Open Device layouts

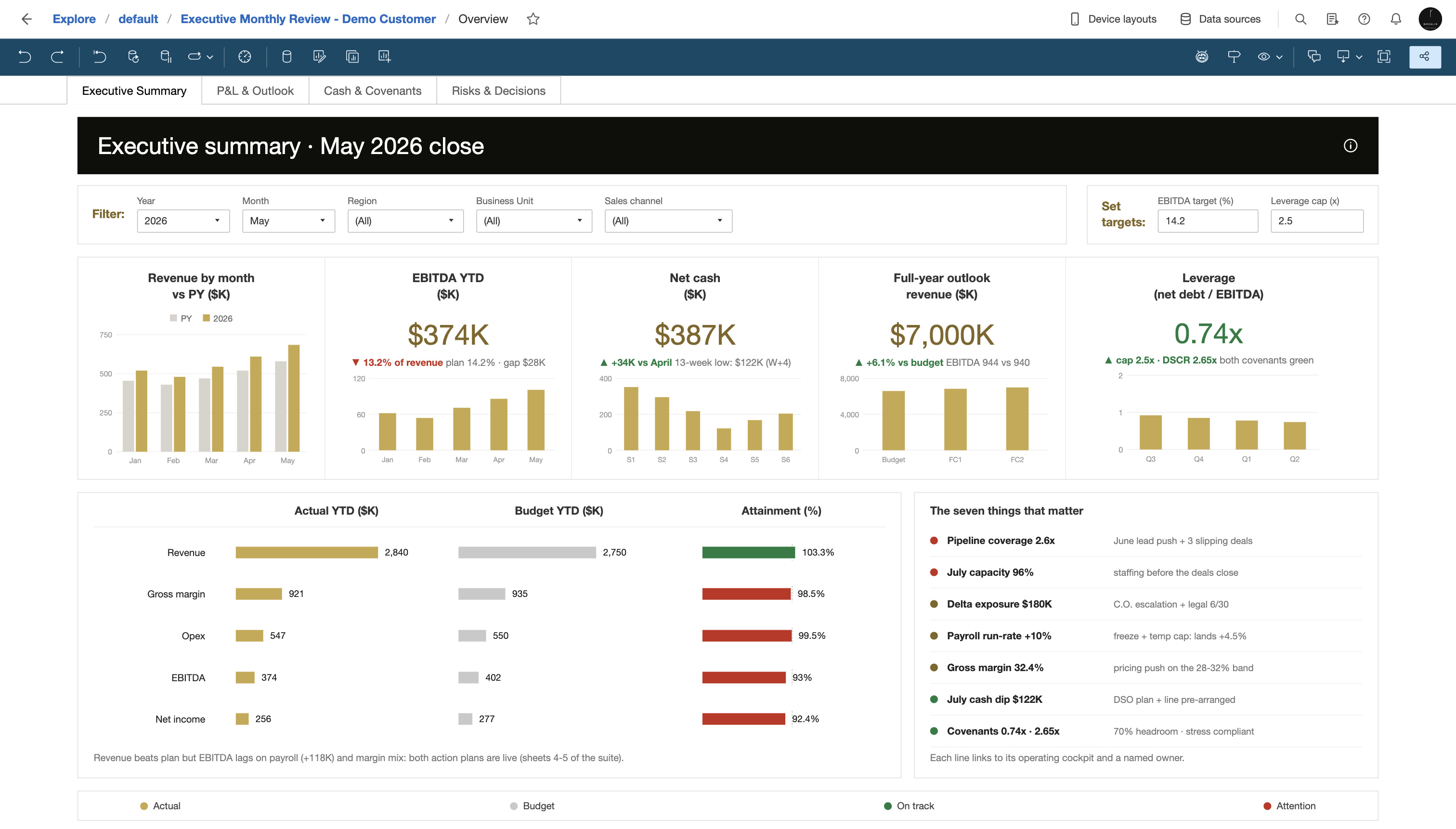click(1113, 19)
